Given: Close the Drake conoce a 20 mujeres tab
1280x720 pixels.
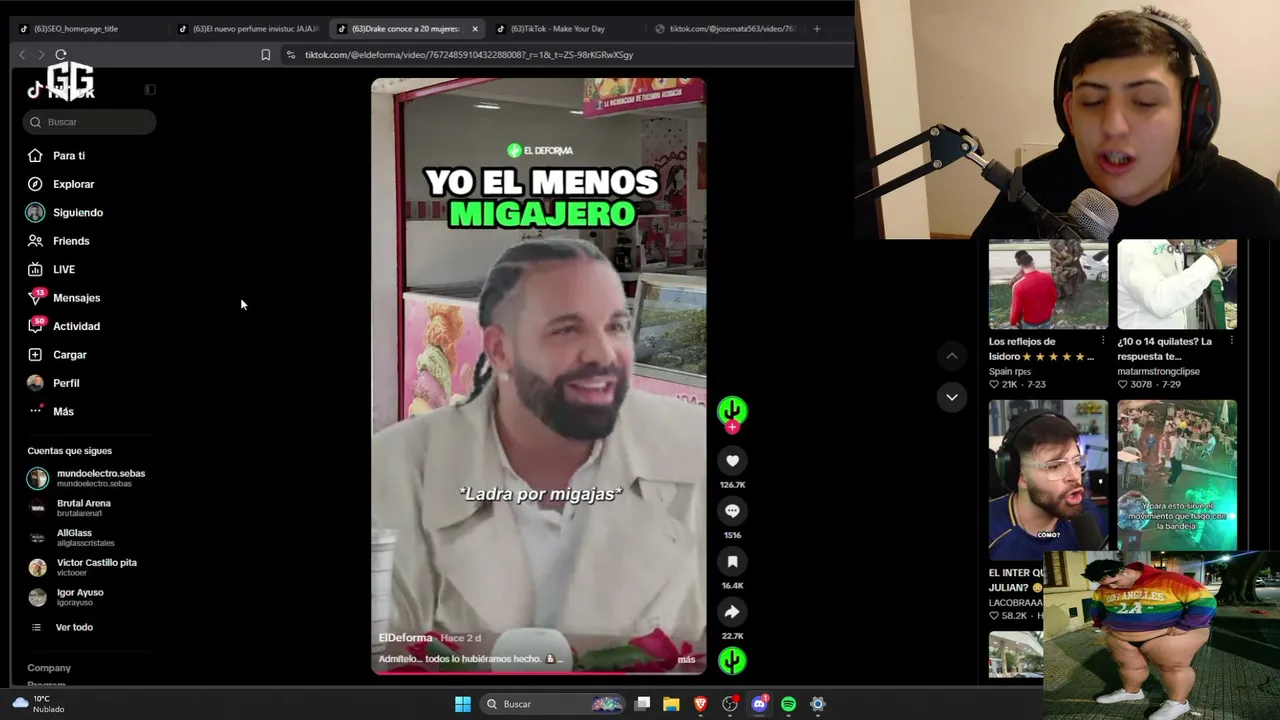Looking at the screenshot, I should tap(475, 29).
